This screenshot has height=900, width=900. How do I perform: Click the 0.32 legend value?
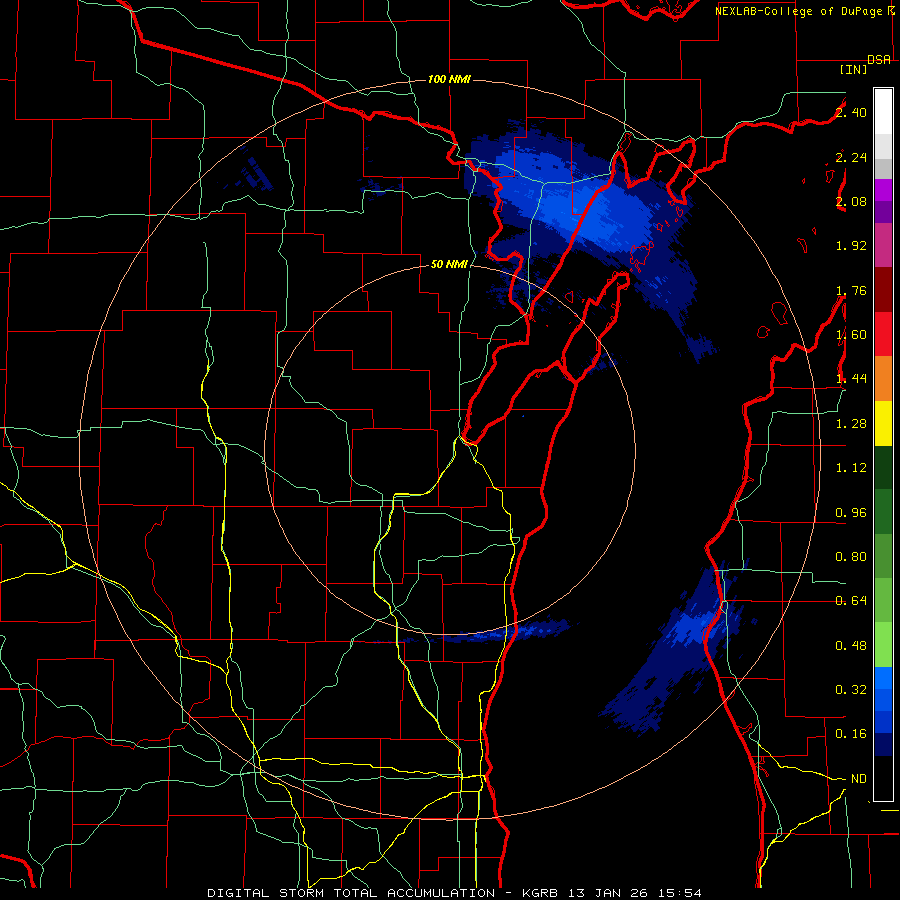point(851,689)
